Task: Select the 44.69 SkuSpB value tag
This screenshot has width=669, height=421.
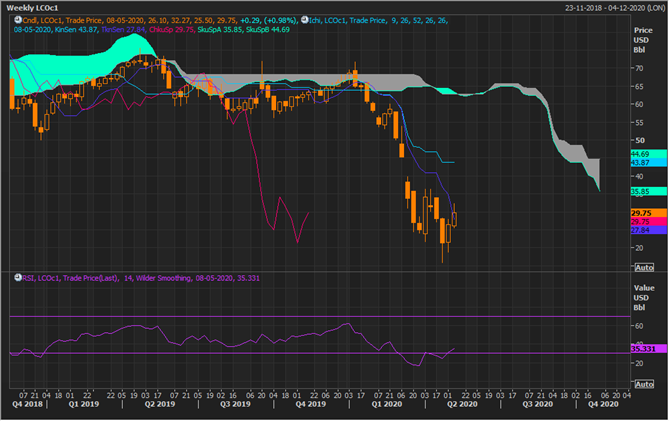Action: (x=649, y=154)
